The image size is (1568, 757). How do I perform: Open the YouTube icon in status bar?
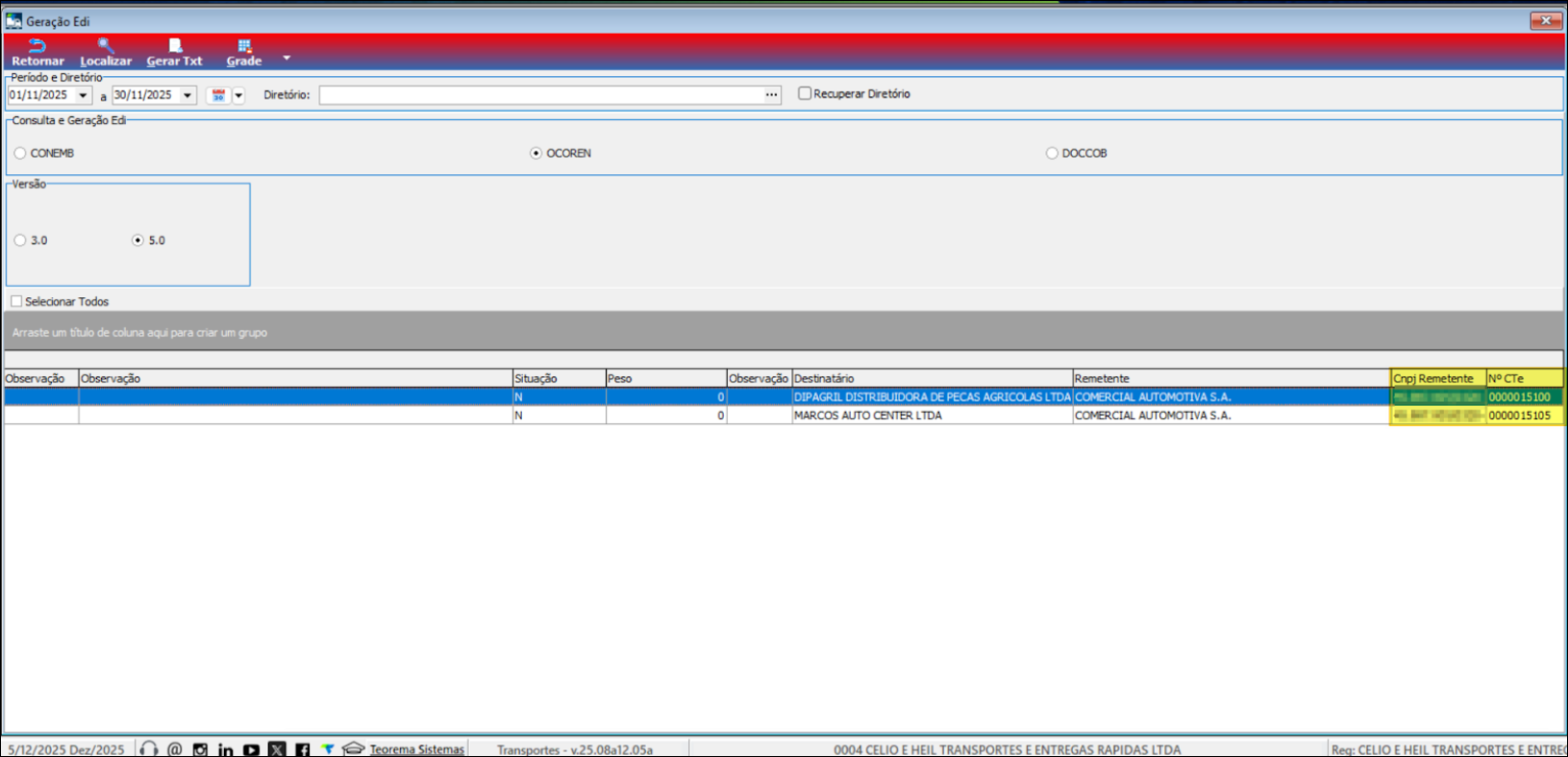pyautogui.click(x=251, y=749)
